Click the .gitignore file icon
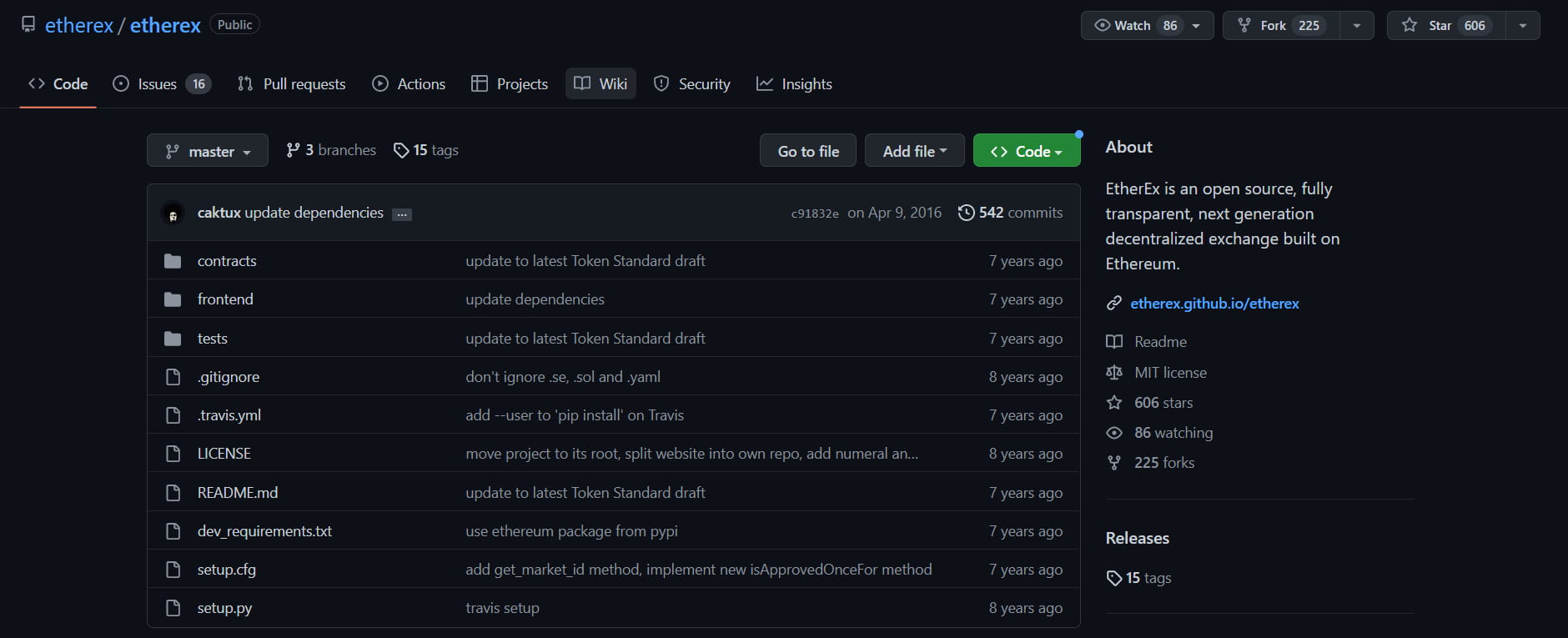 (x=173, y=377)
